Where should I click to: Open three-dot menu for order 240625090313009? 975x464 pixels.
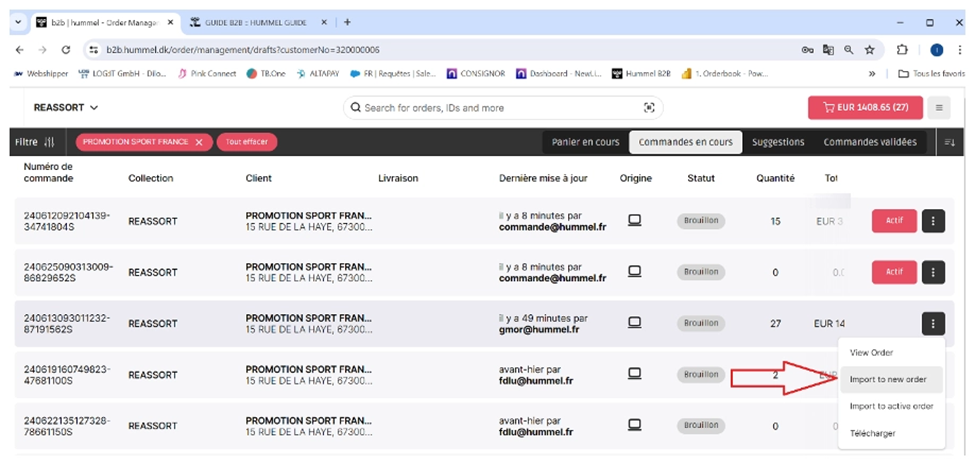pyautogui.click(x=932, y=271)
